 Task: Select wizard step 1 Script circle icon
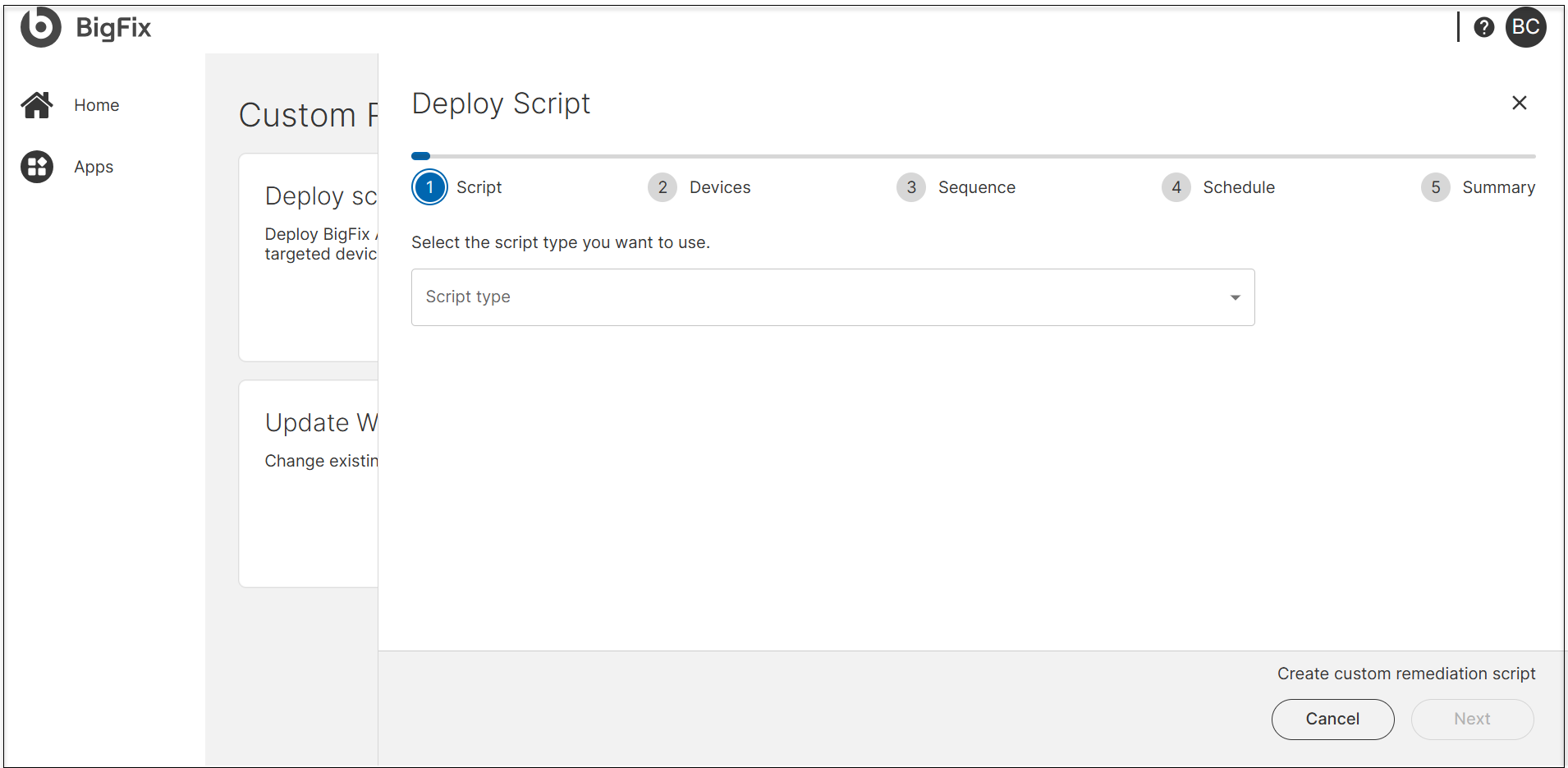tap(429, 187)
